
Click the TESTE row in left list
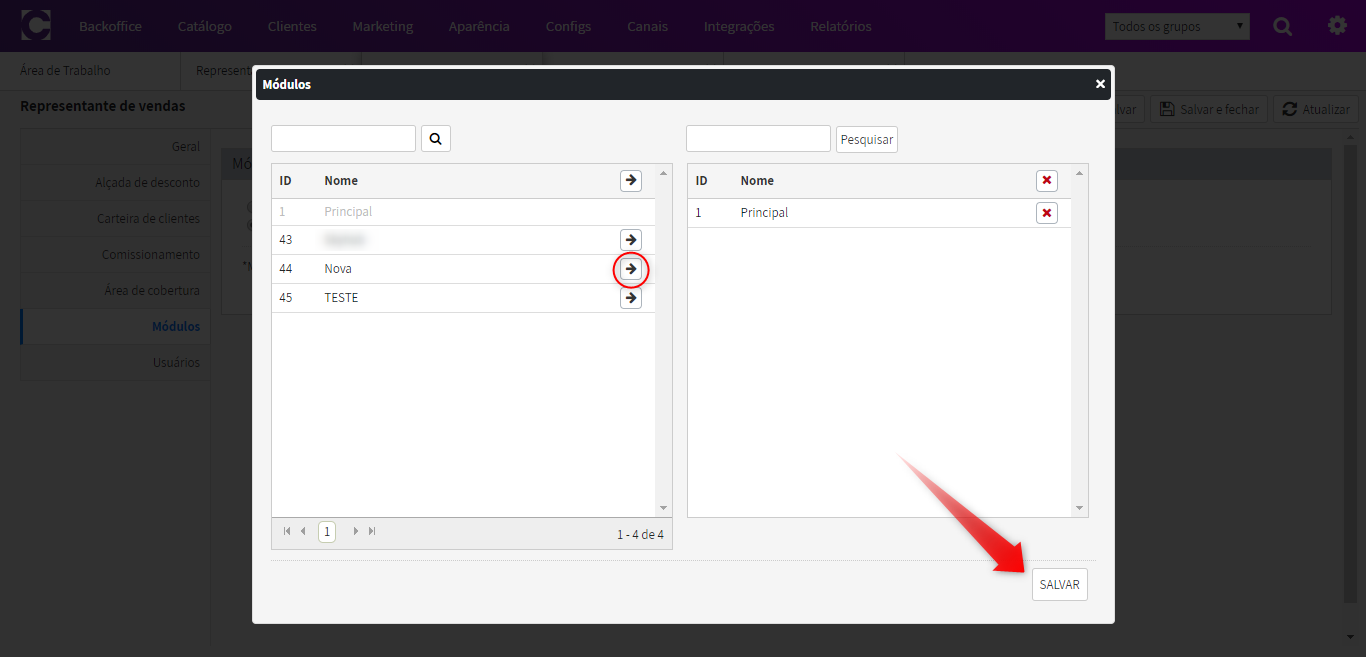(x=464, y=298)
